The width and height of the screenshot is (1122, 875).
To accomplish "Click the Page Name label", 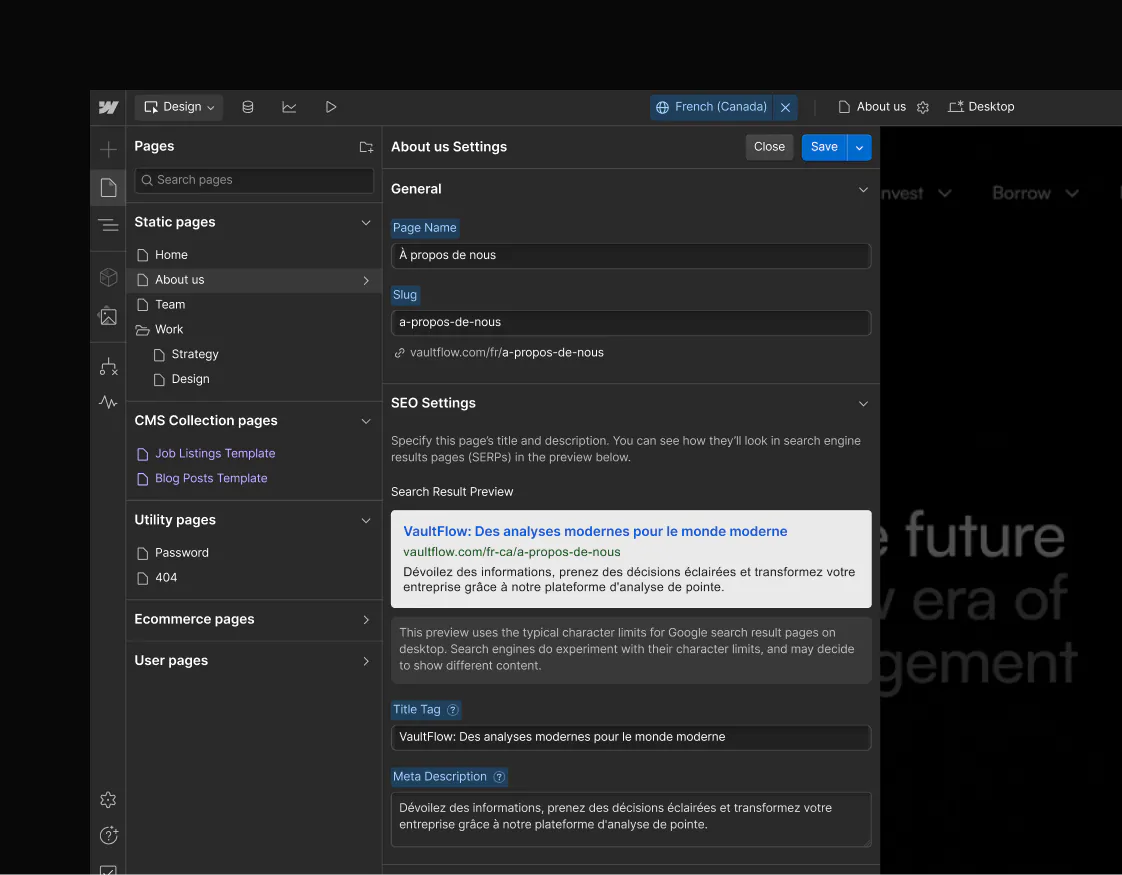I will tap(424, 228).
